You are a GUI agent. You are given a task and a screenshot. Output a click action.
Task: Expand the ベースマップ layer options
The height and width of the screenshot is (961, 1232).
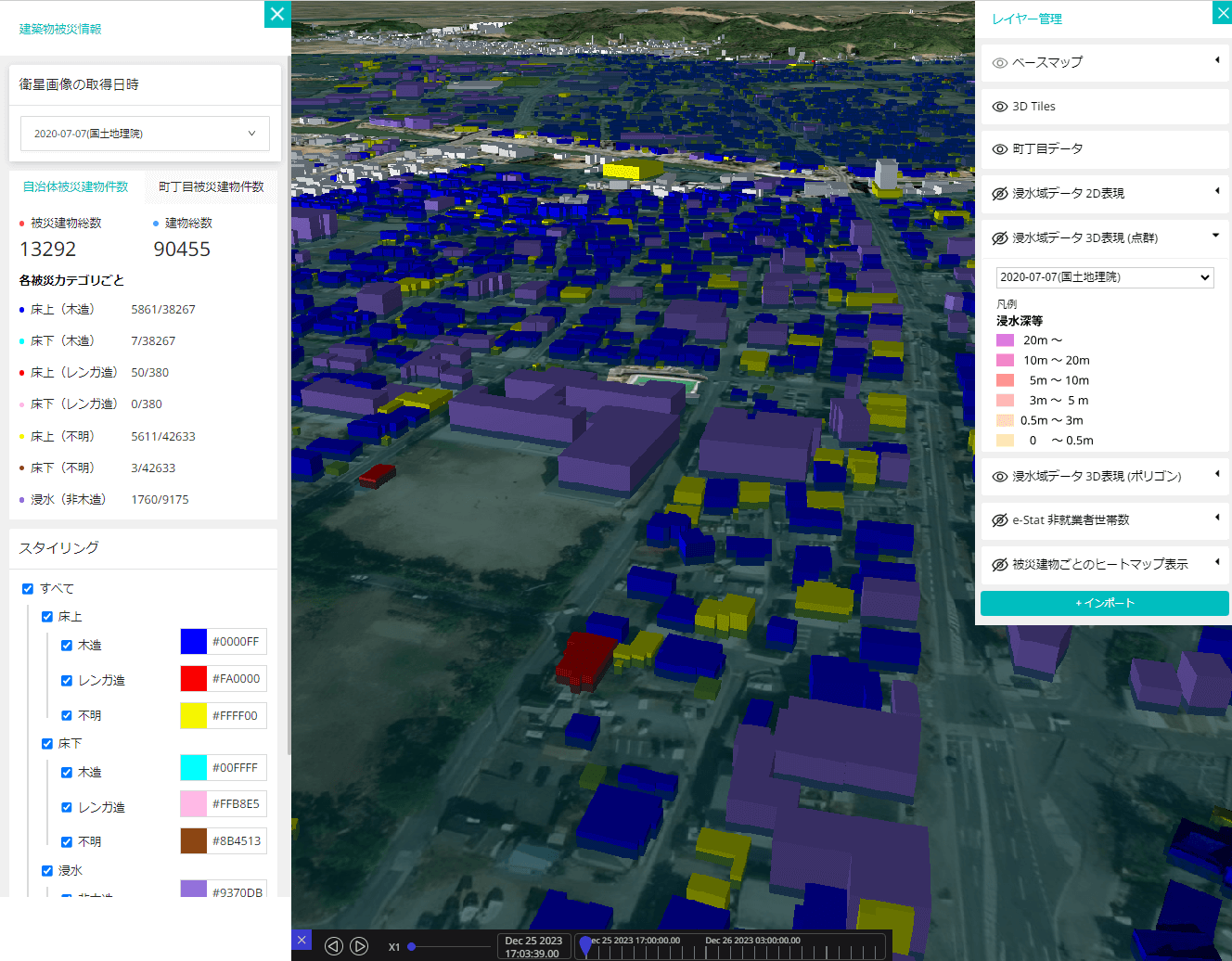tap(1217, 60)
